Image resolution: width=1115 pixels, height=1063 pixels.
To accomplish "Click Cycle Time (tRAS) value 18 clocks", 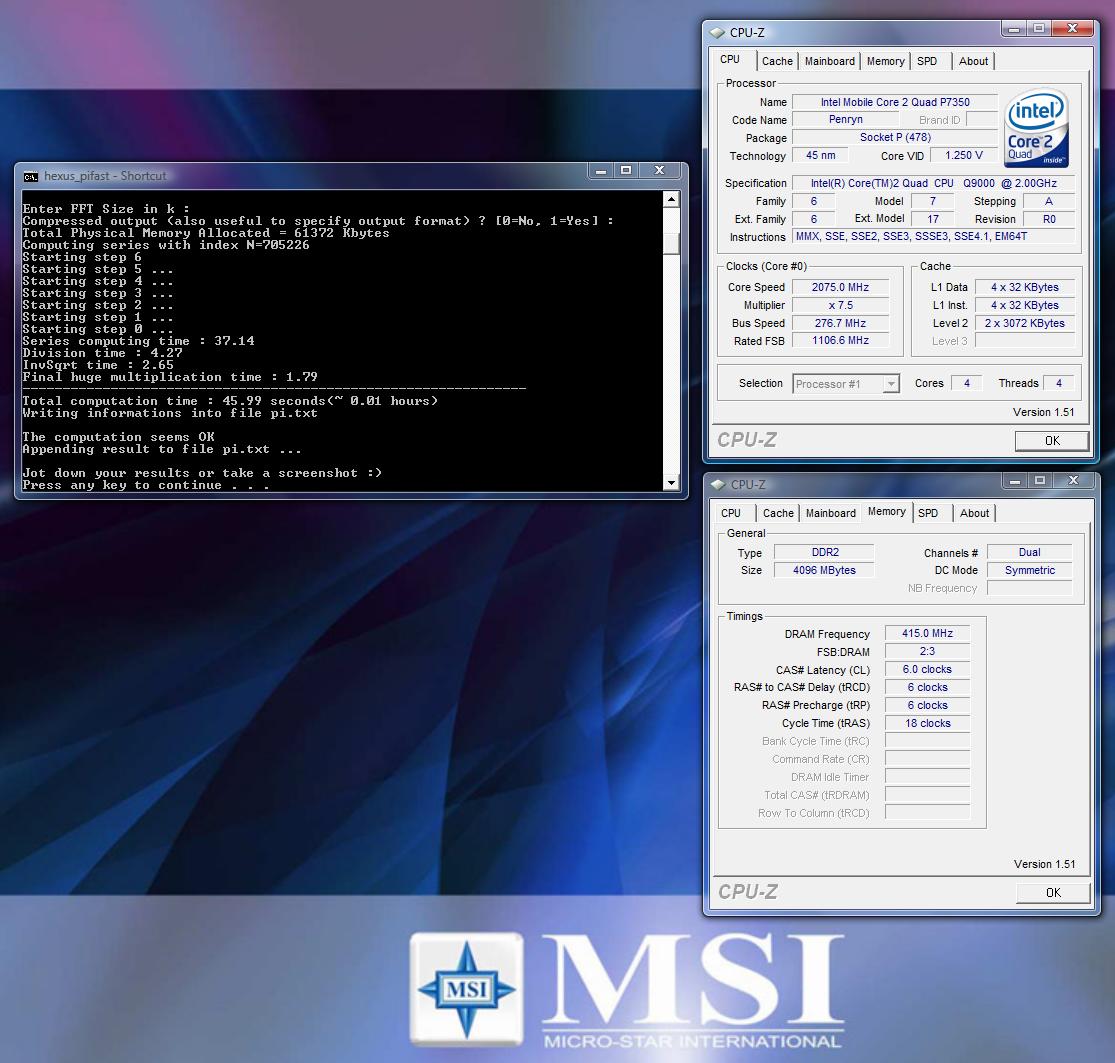I will tap(927, 723).
